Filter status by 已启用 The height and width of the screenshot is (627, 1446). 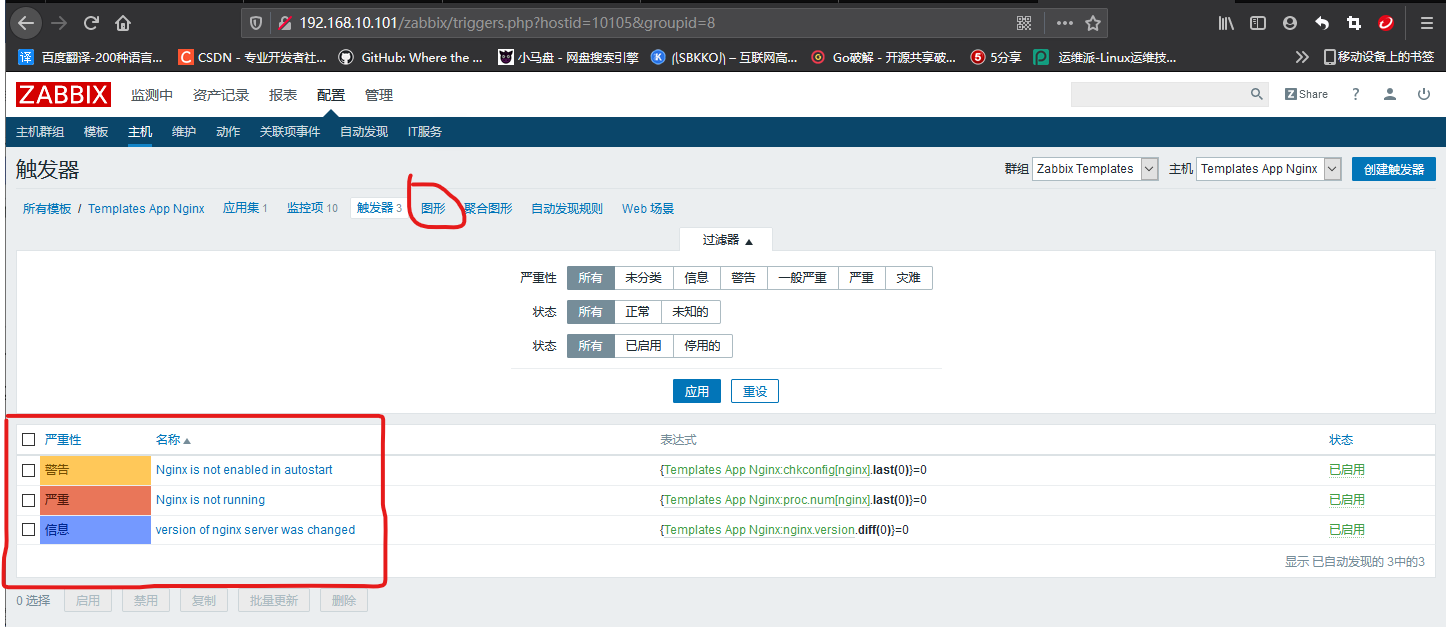[x=643, y=346]
